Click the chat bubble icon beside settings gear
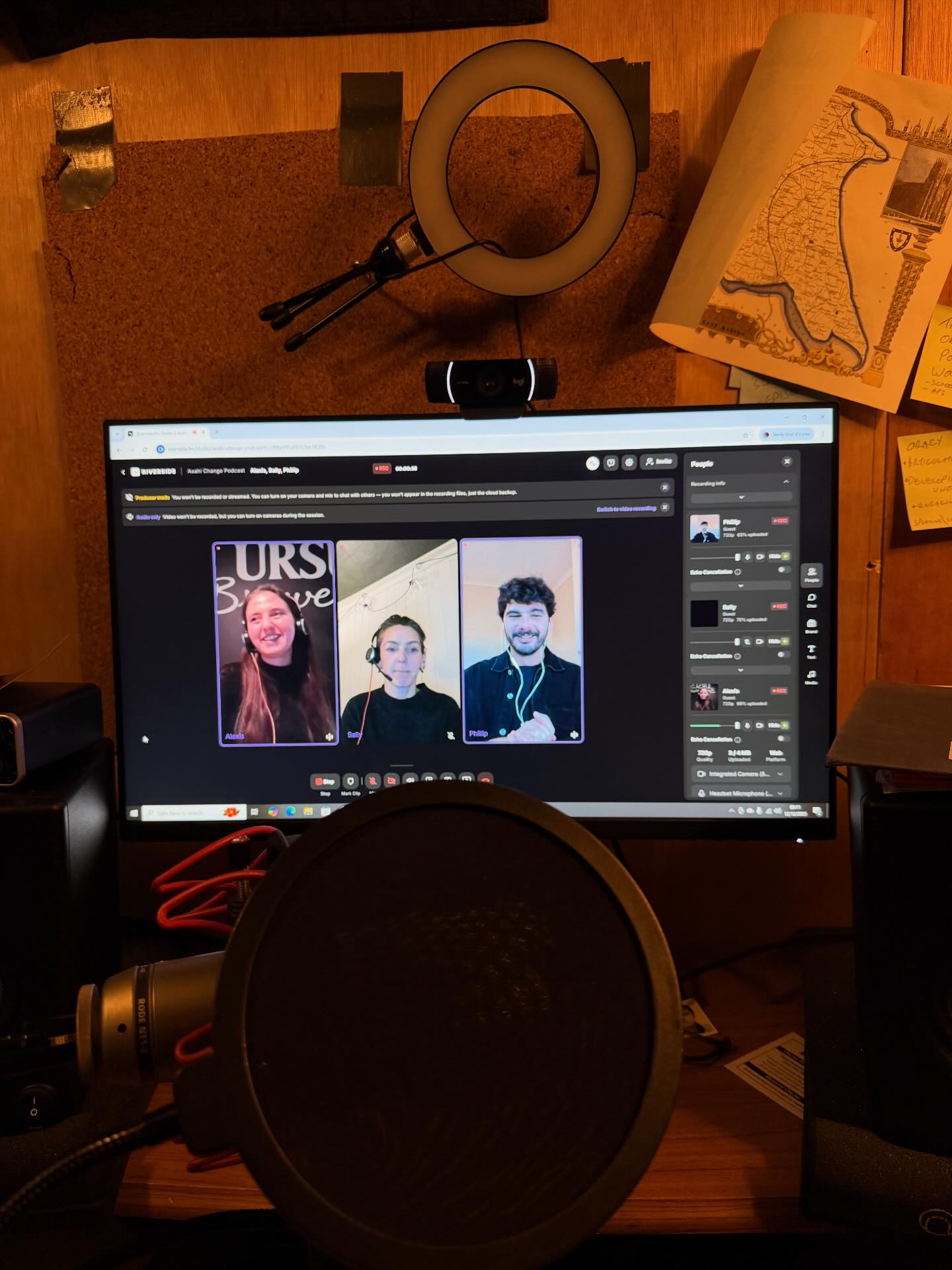This screenshot has height=1270, width=952. [611, 462]
